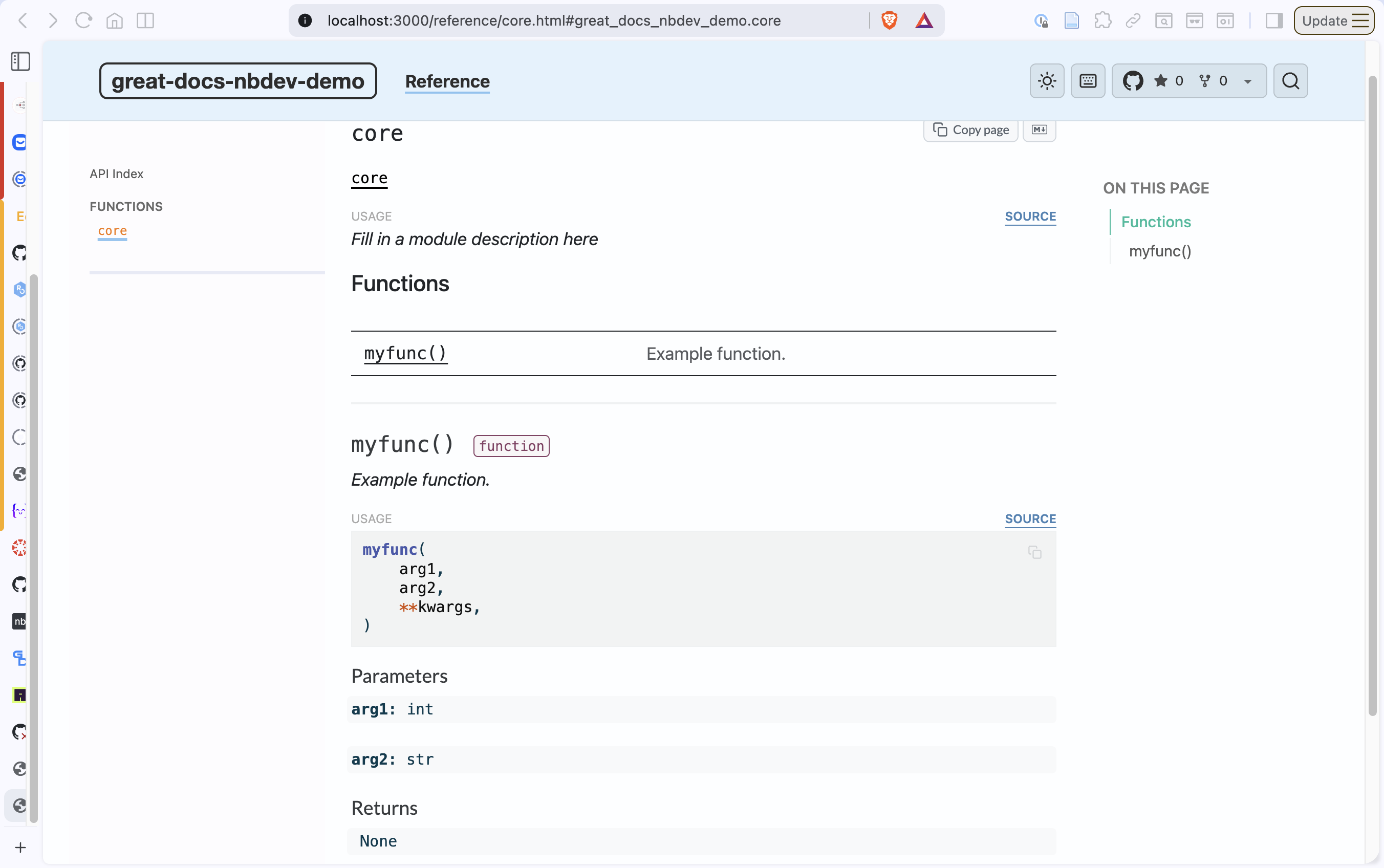
Task: Click the search magnifier icon
Action: (1290, 81)
